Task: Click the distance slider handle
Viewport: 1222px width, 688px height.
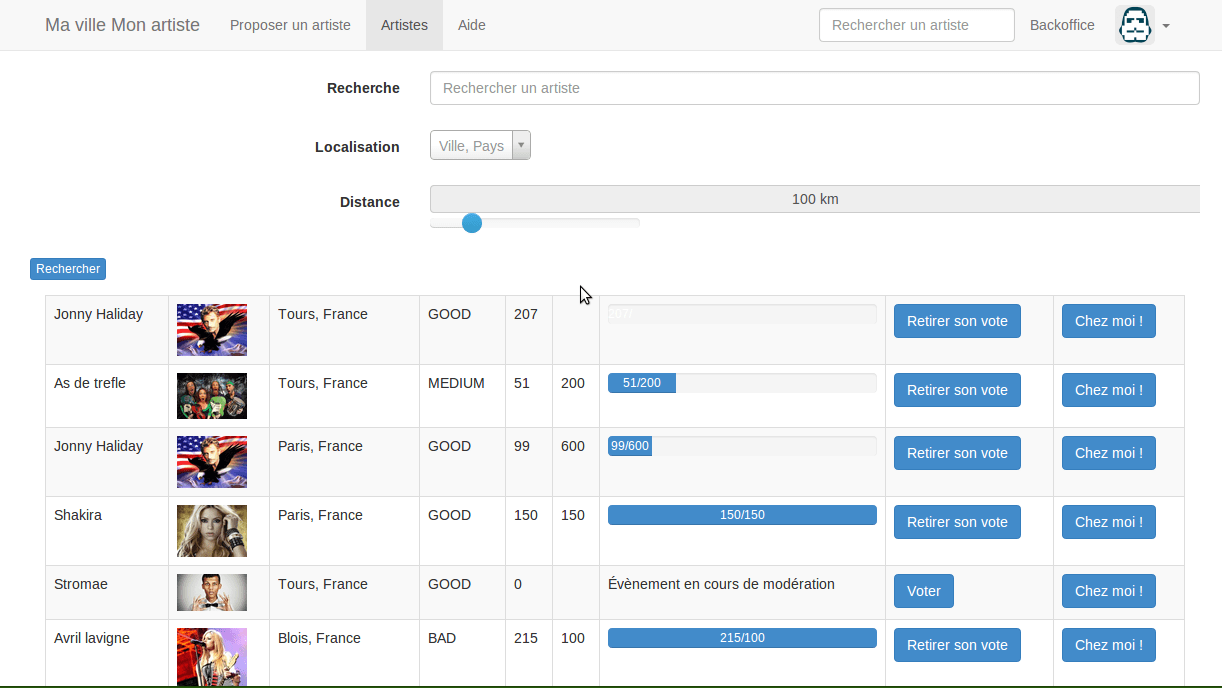Action: [x=472, y=223]
